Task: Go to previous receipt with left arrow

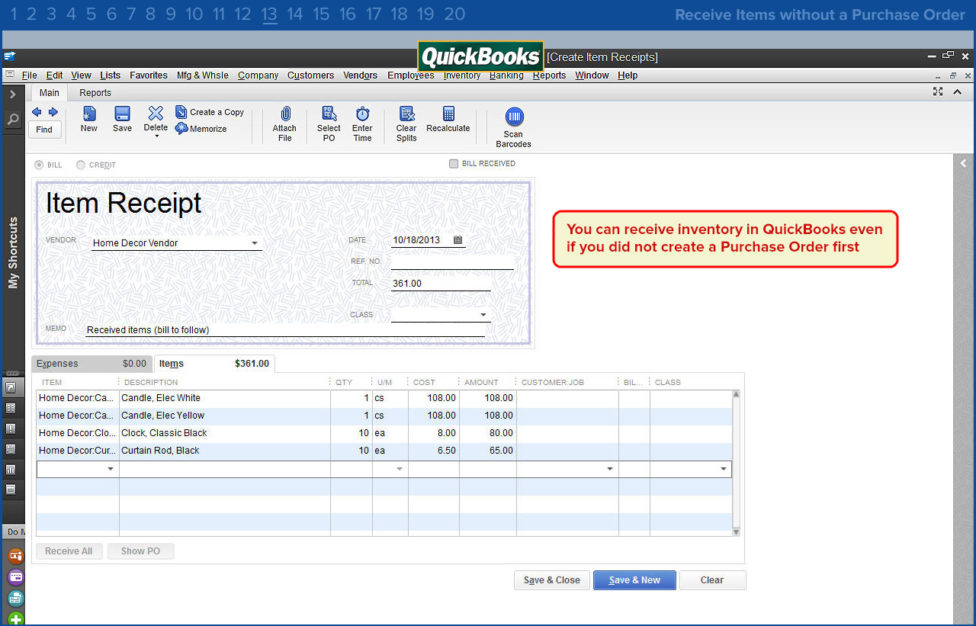Action: (37, 112)
